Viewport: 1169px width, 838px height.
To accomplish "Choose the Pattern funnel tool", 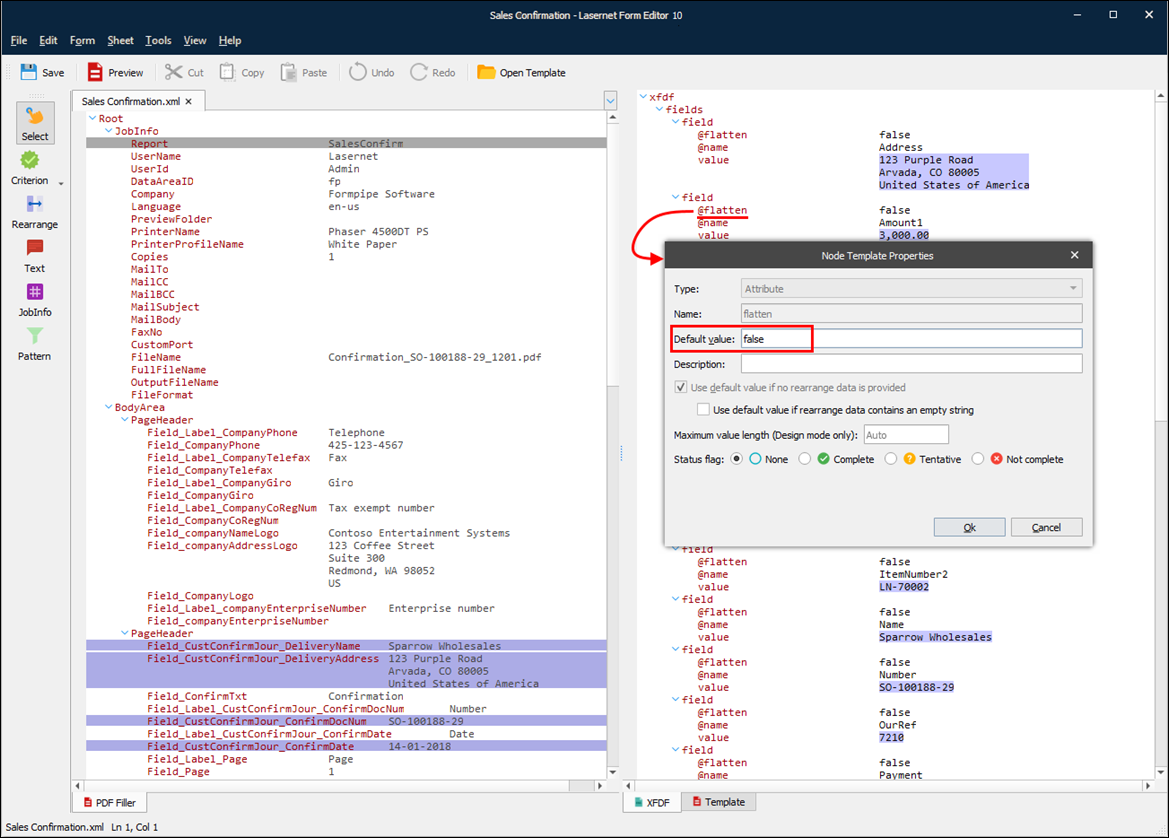I will [35, 344].
